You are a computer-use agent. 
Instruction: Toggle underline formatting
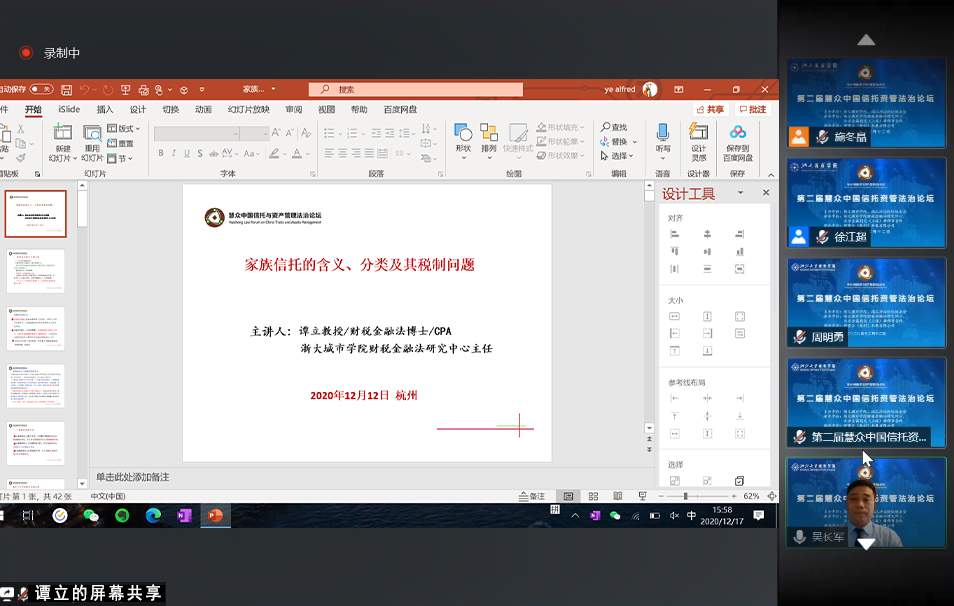[187, 152]
